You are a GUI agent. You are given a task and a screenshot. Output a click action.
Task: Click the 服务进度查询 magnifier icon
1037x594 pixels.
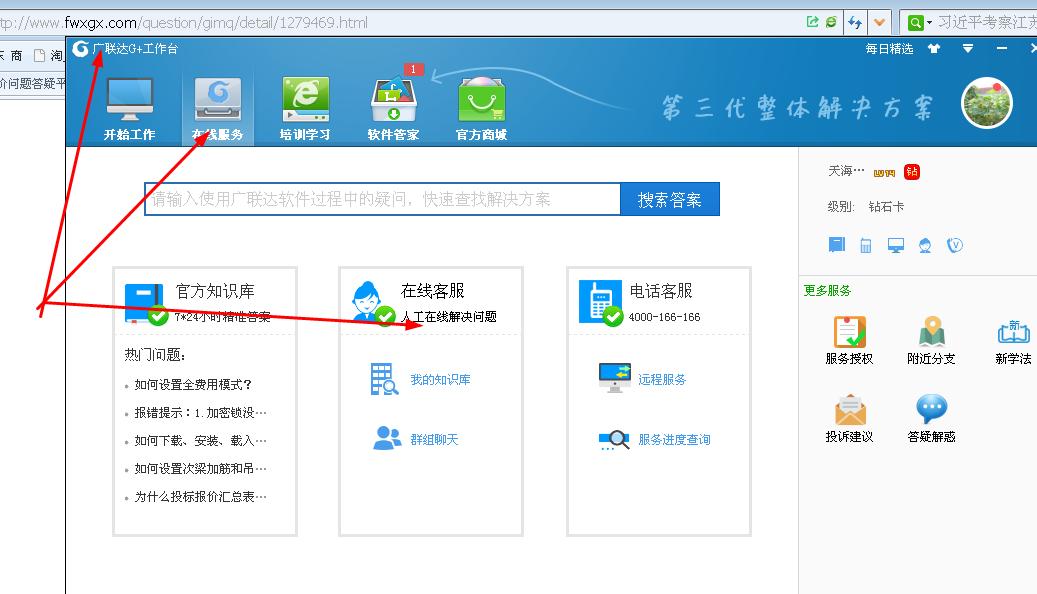pos(614,440)
